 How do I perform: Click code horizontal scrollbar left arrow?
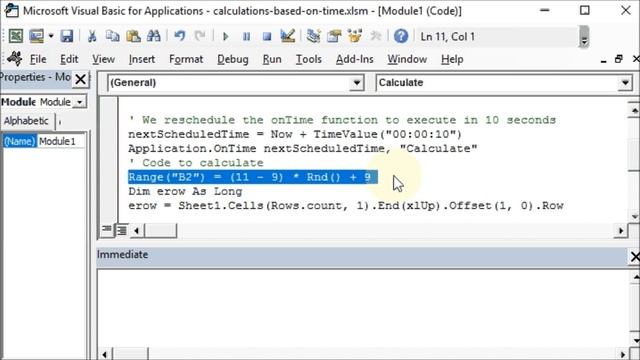(136, 231)
